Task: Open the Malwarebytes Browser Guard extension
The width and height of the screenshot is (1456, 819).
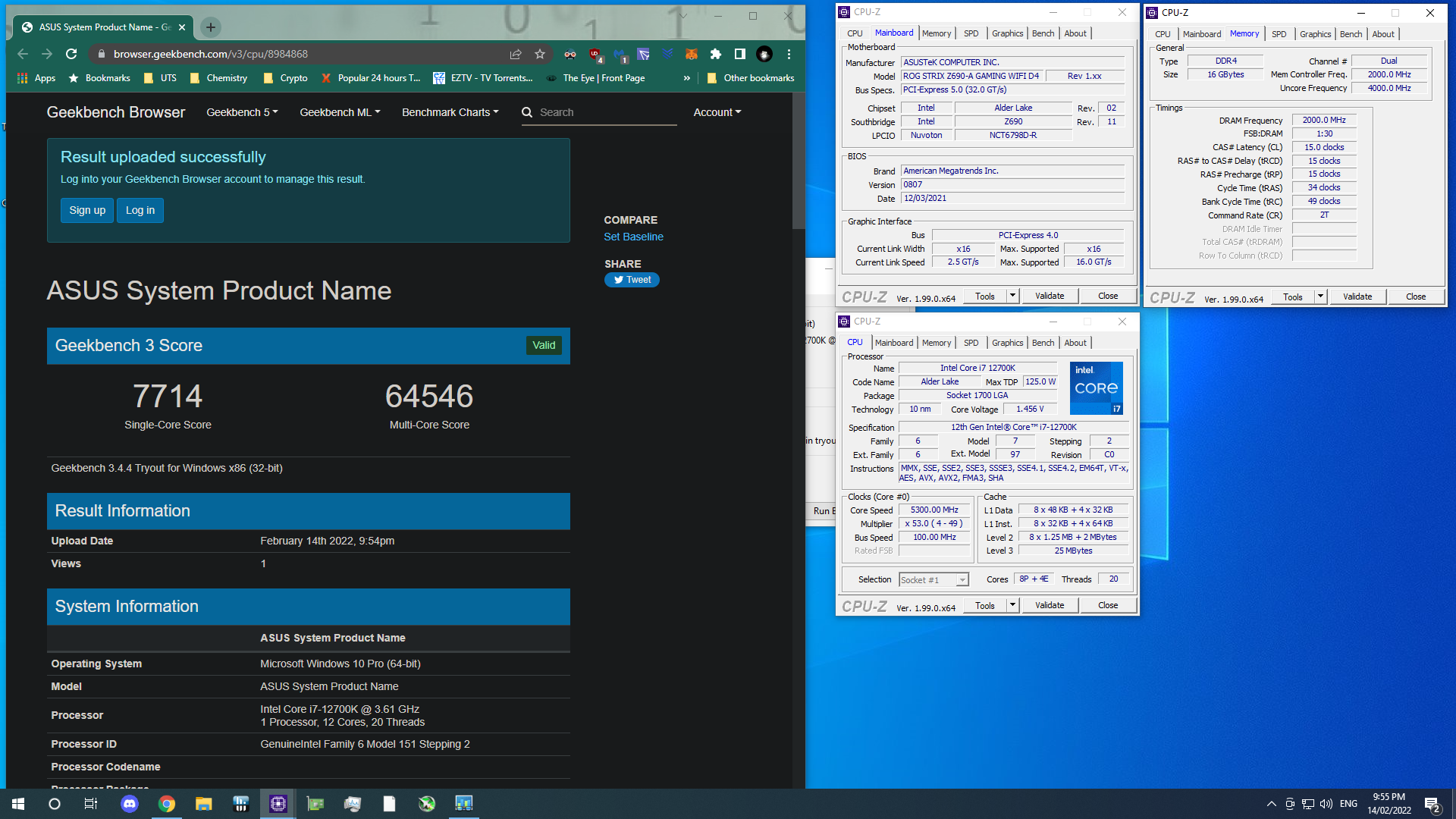Action: point(620,55)
